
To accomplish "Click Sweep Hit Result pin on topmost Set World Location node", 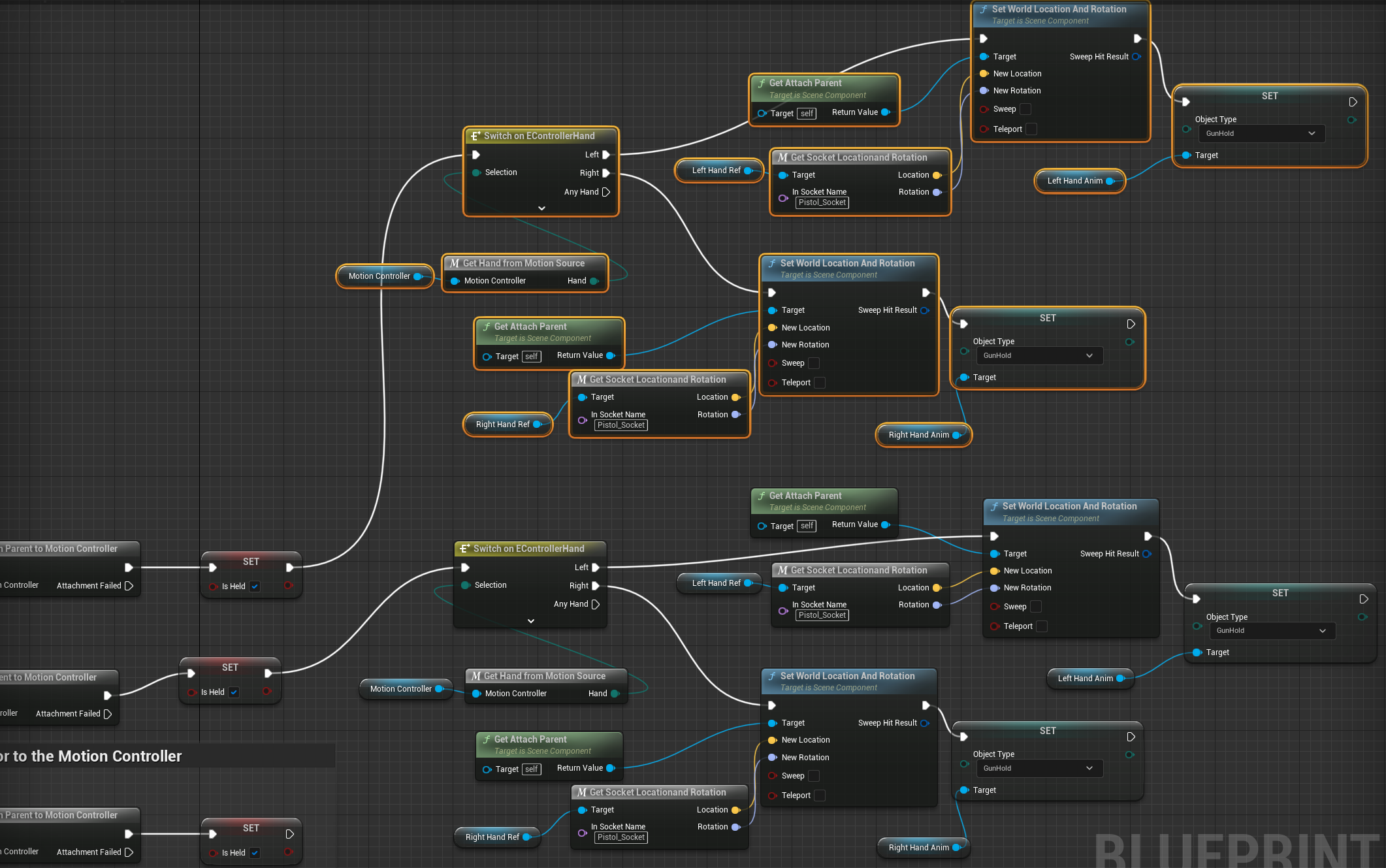I will 1136,57.
